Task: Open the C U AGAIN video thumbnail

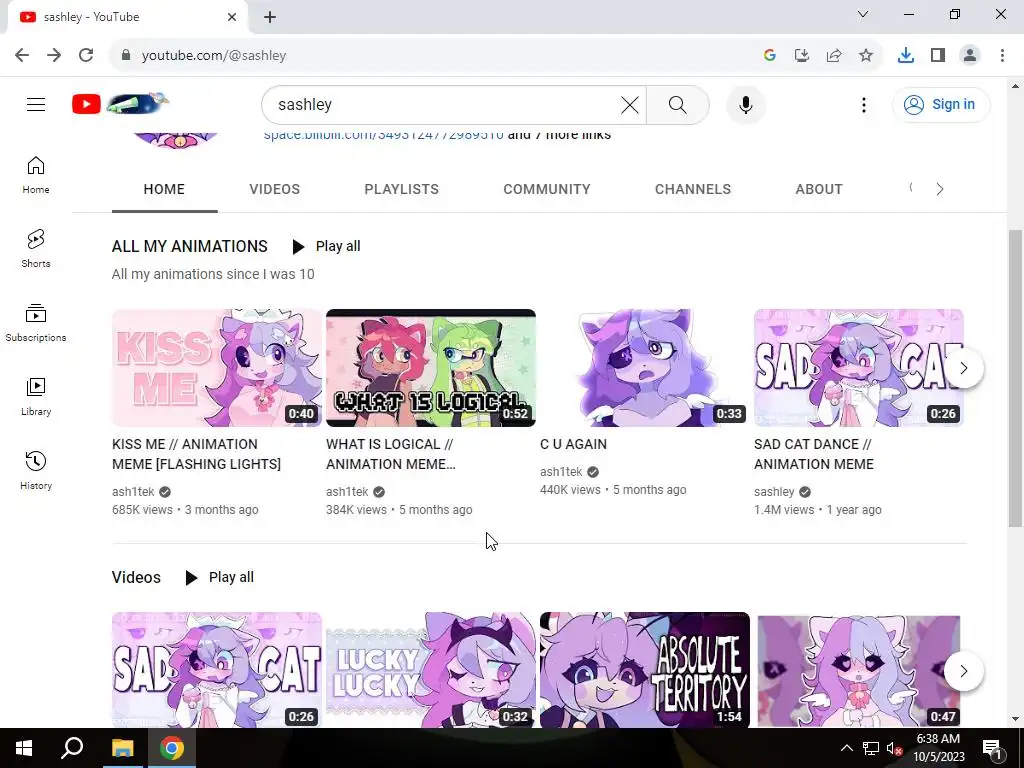Action: point(645,368)
